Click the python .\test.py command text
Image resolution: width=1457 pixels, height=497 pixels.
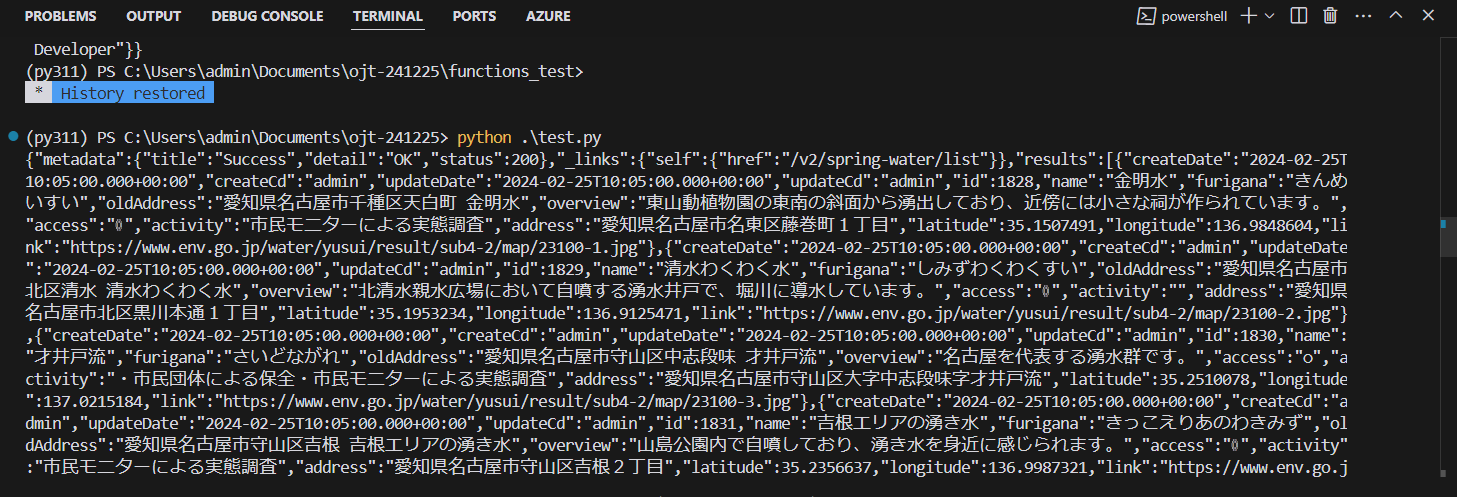click(x=529, y=137)
